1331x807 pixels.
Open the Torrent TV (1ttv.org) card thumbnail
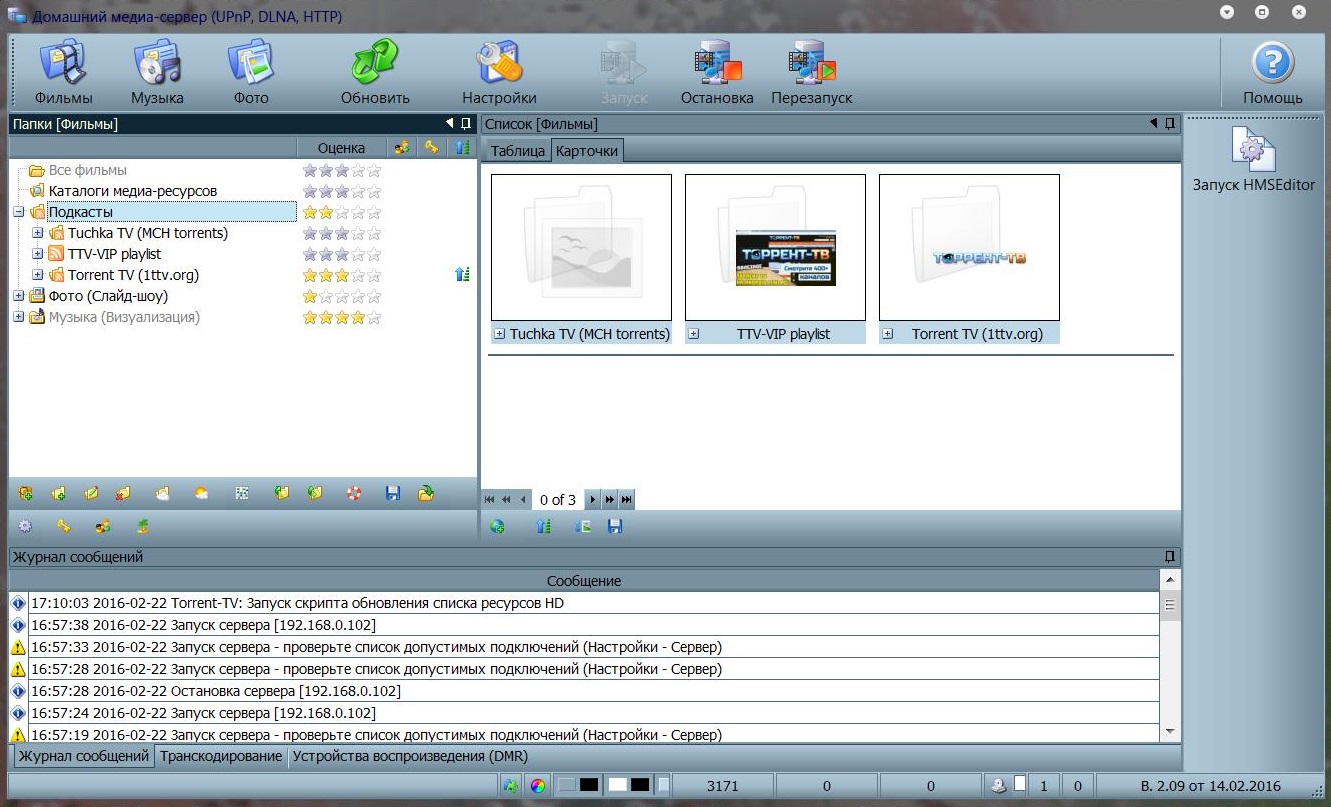(969, 247)
